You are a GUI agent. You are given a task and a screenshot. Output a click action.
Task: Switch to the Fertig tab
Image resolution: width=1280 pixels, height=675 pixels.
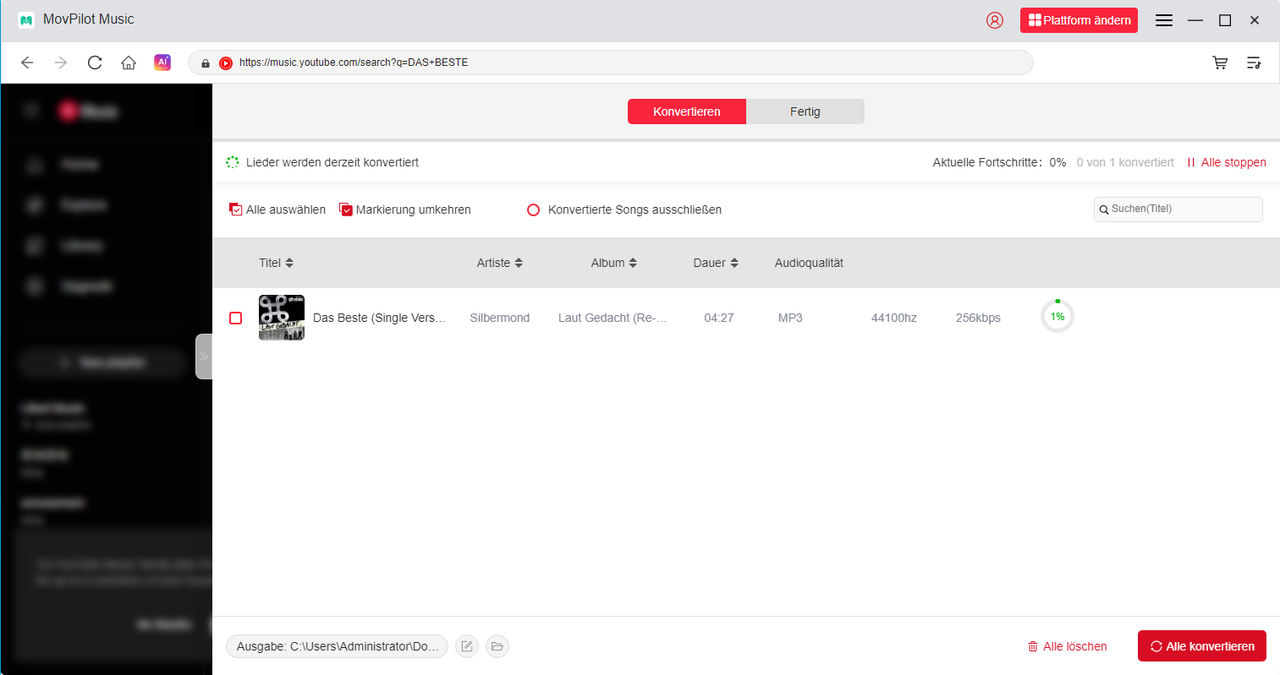[x=805, y=111]
